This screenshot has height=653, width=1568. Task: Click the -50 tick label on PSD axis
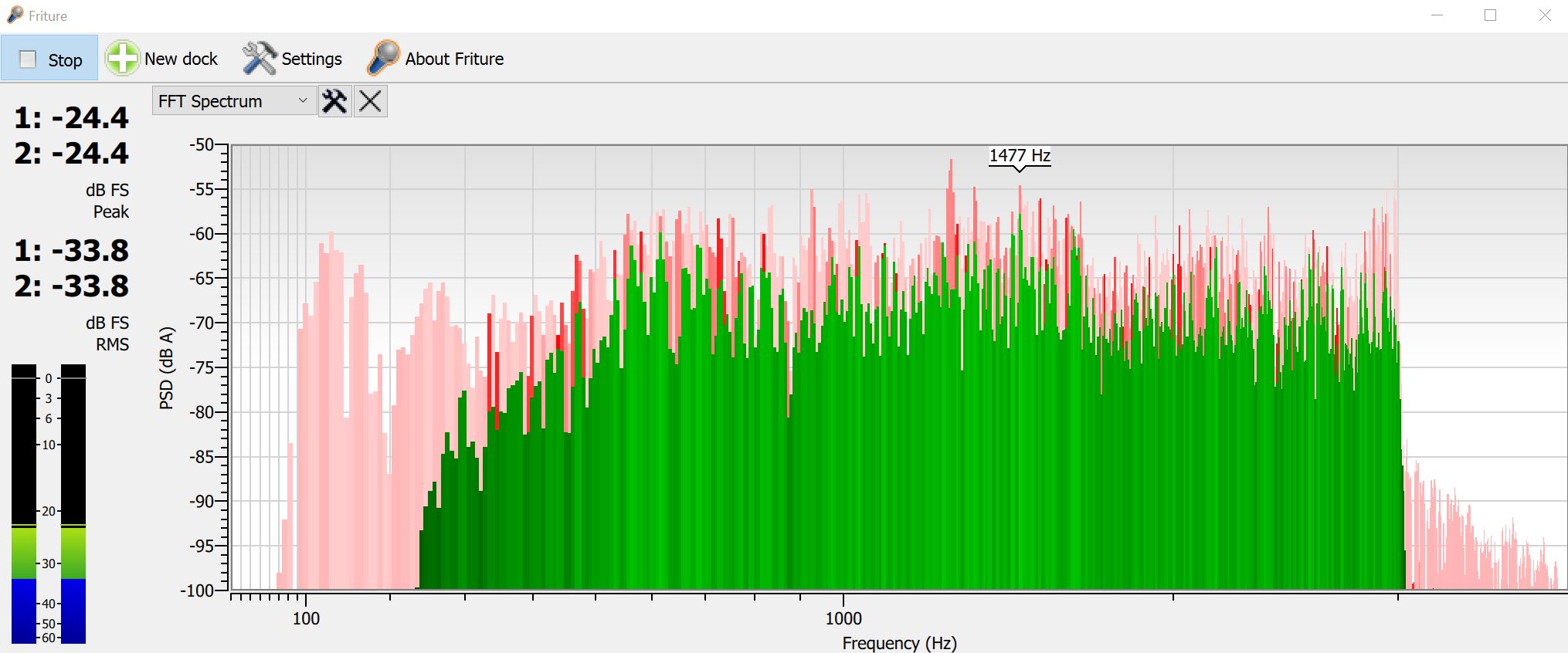[x=202, y=144]
